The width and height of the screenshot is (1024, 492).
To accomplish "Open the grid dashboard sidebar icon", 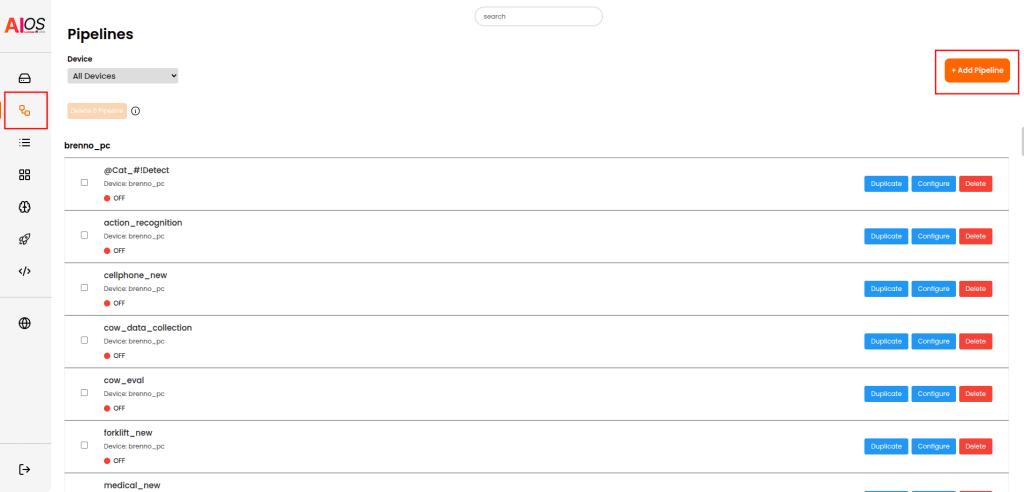I will point(25,175).
